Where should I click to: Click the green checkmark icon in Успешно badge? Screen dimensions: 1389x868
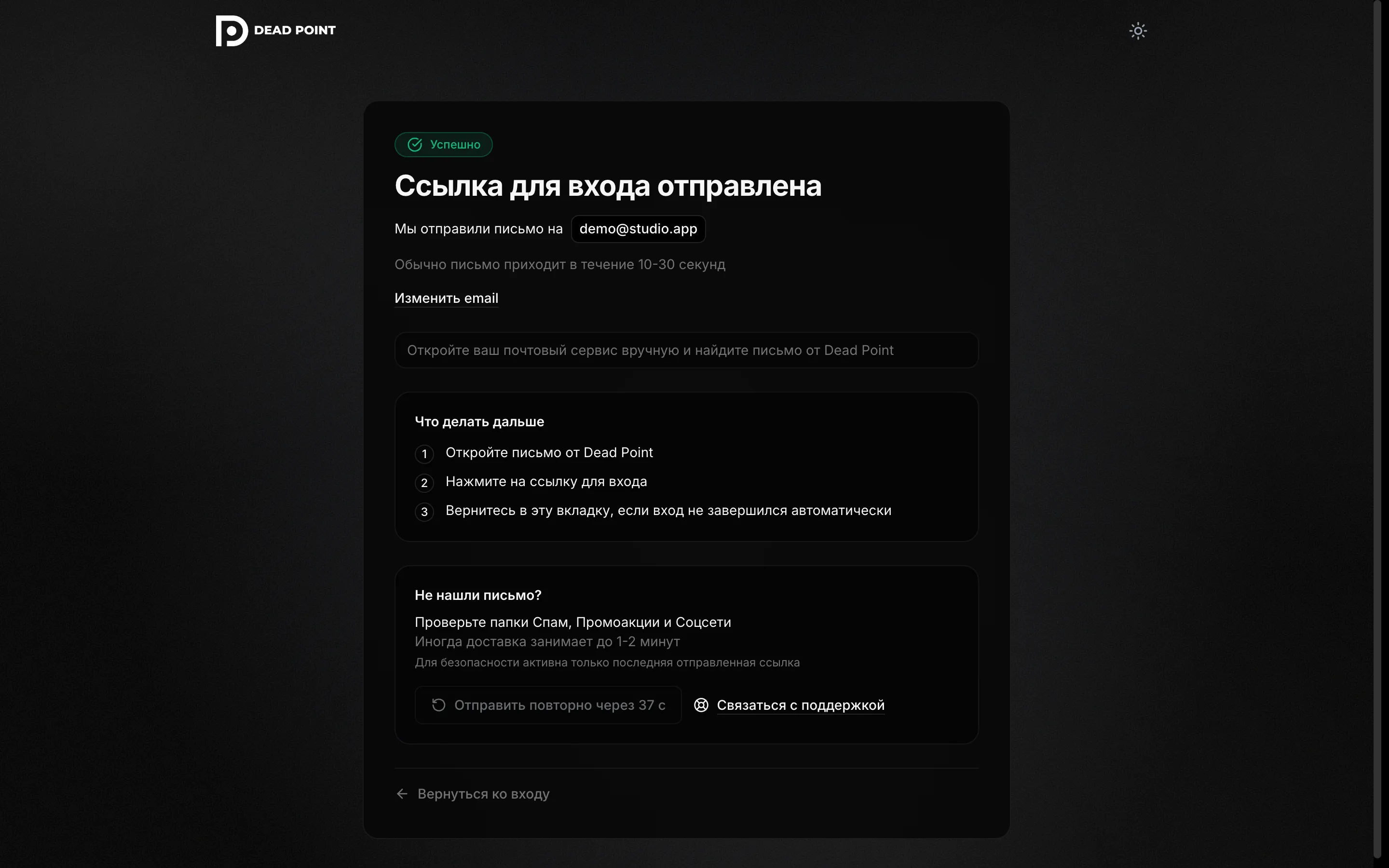point(414,145)
